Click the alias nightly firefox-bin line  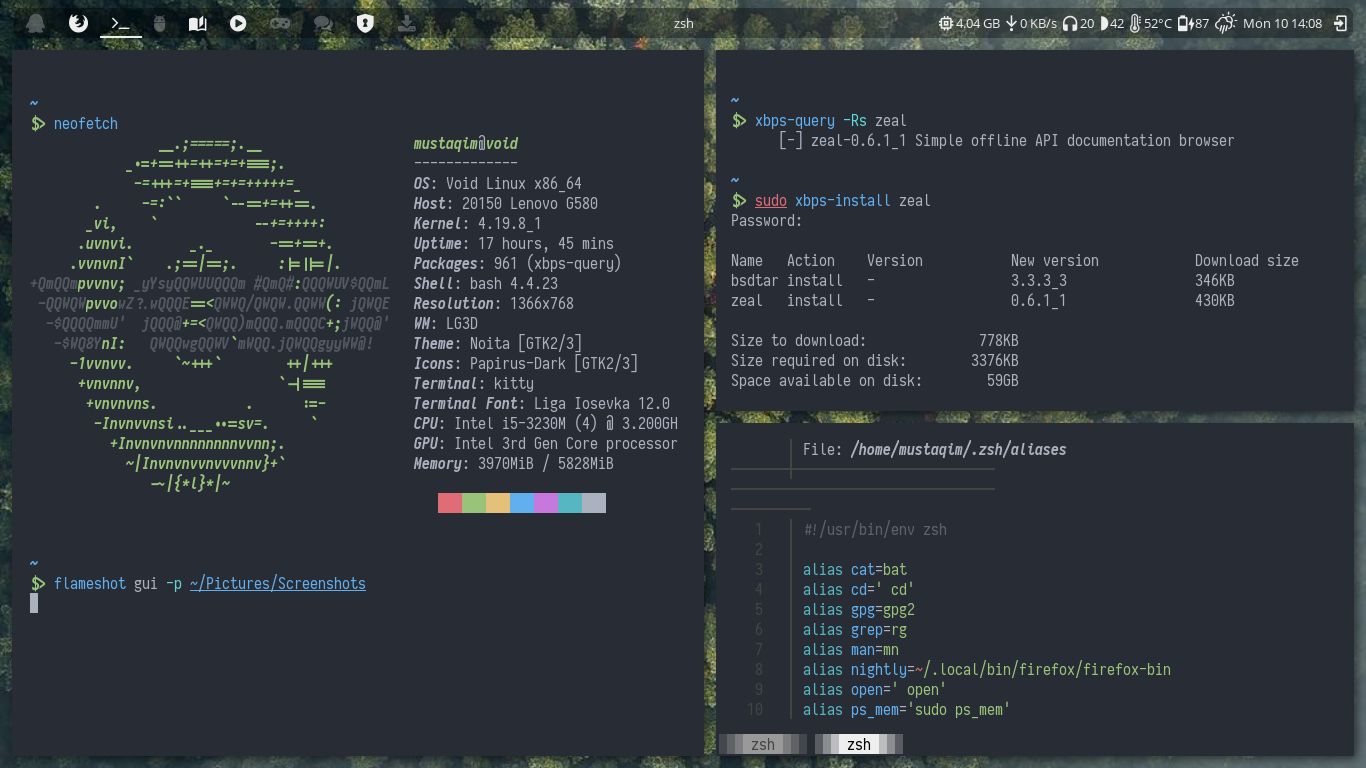pyautogui.click(x=987, y=670)
